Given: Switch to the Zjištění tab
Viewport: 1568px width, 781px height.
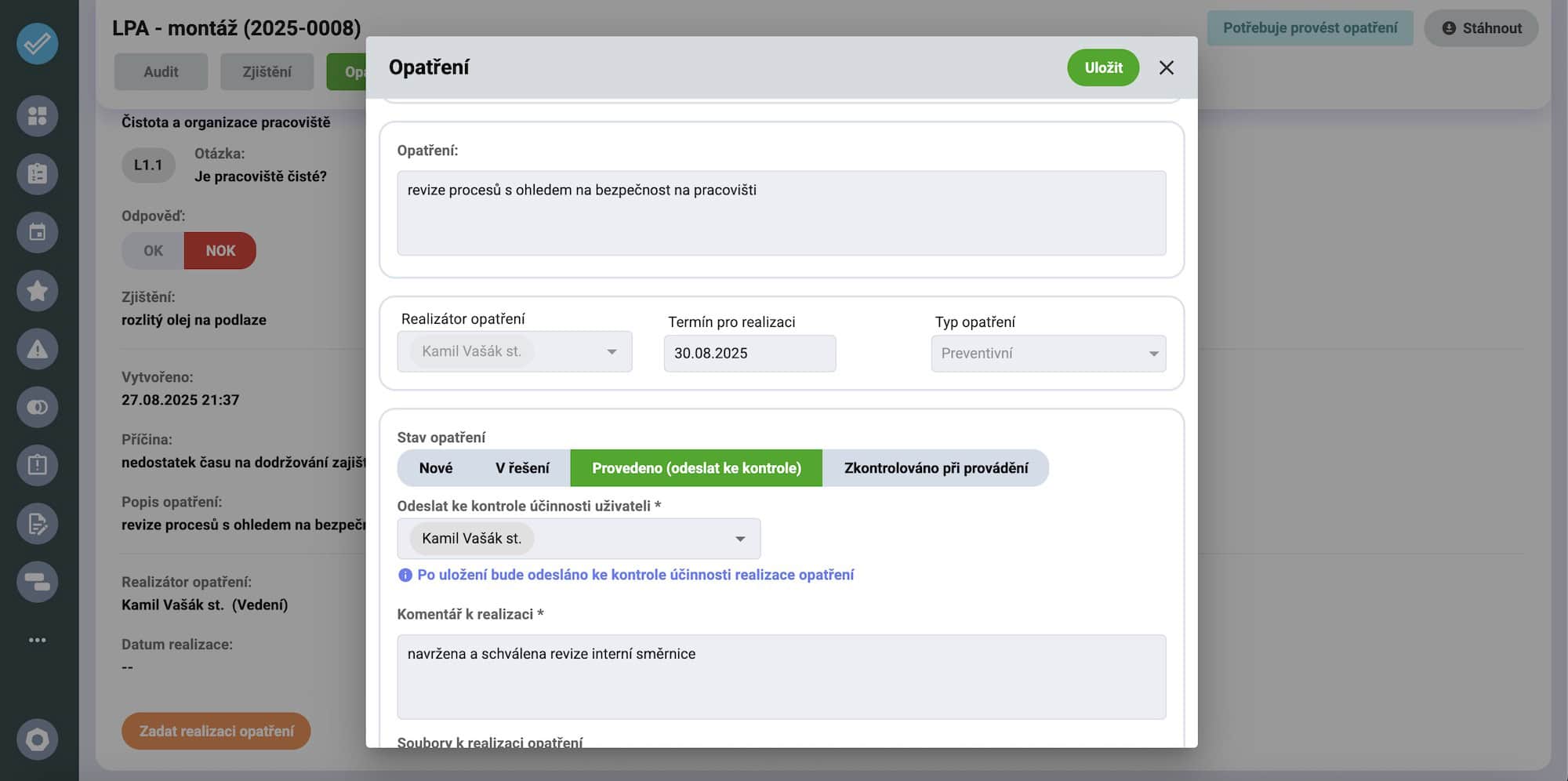Looking at the screenshot, I should click(x=267, y=72).
